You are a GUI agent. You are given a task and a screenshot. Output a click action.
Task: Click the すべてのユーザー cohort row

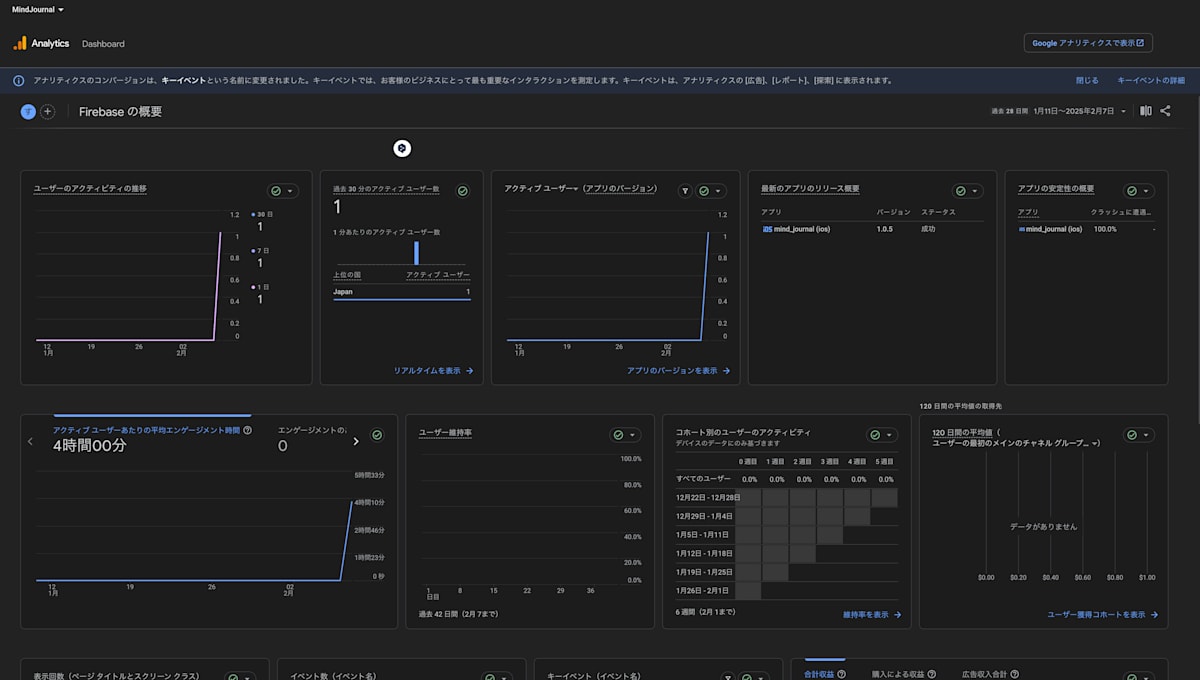point(786,479)
